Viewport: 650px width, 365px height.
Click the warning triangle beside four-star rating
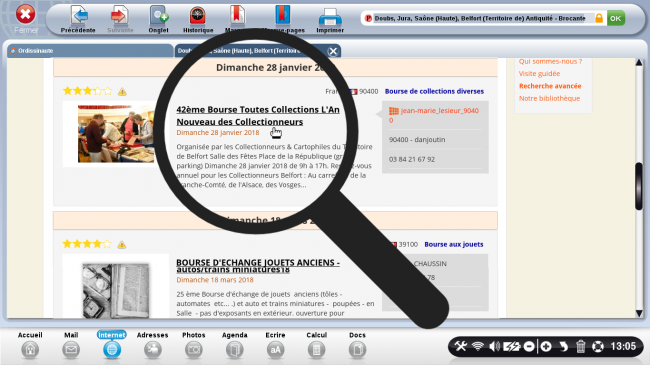(x=121, y=245)
